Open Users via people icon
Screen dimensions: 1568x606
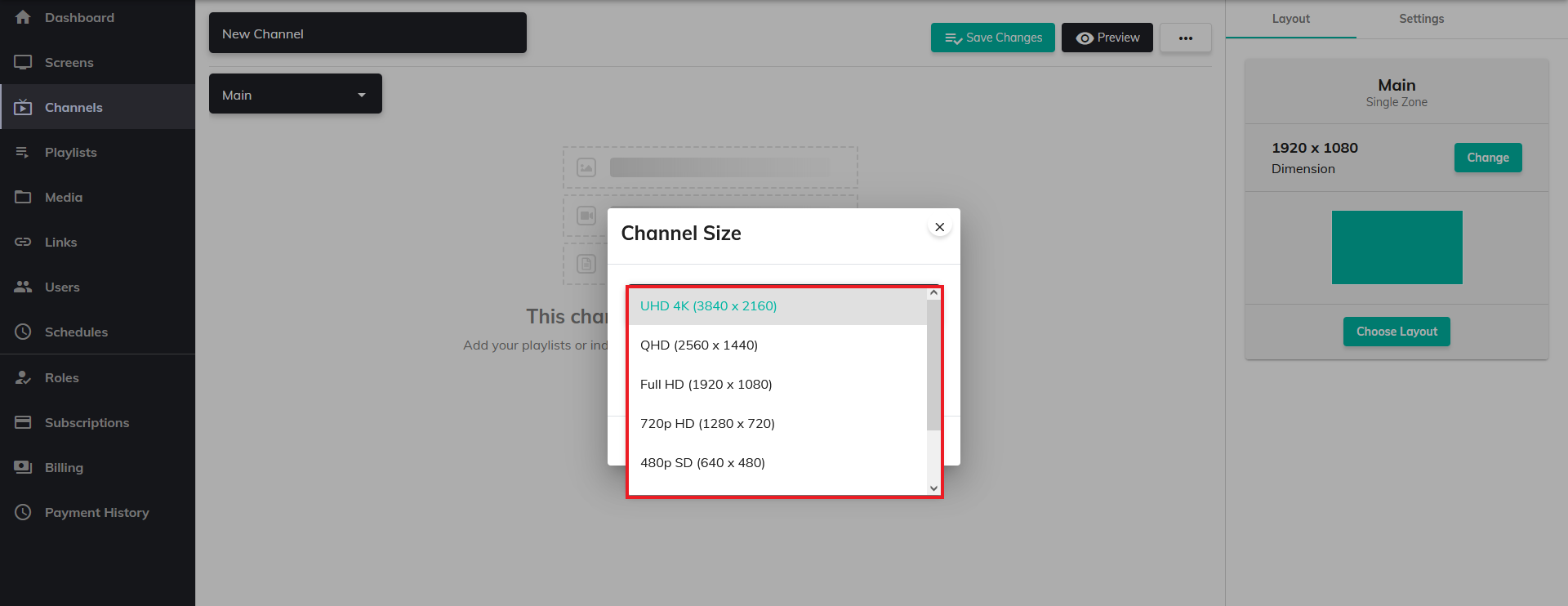pos(23,287)
